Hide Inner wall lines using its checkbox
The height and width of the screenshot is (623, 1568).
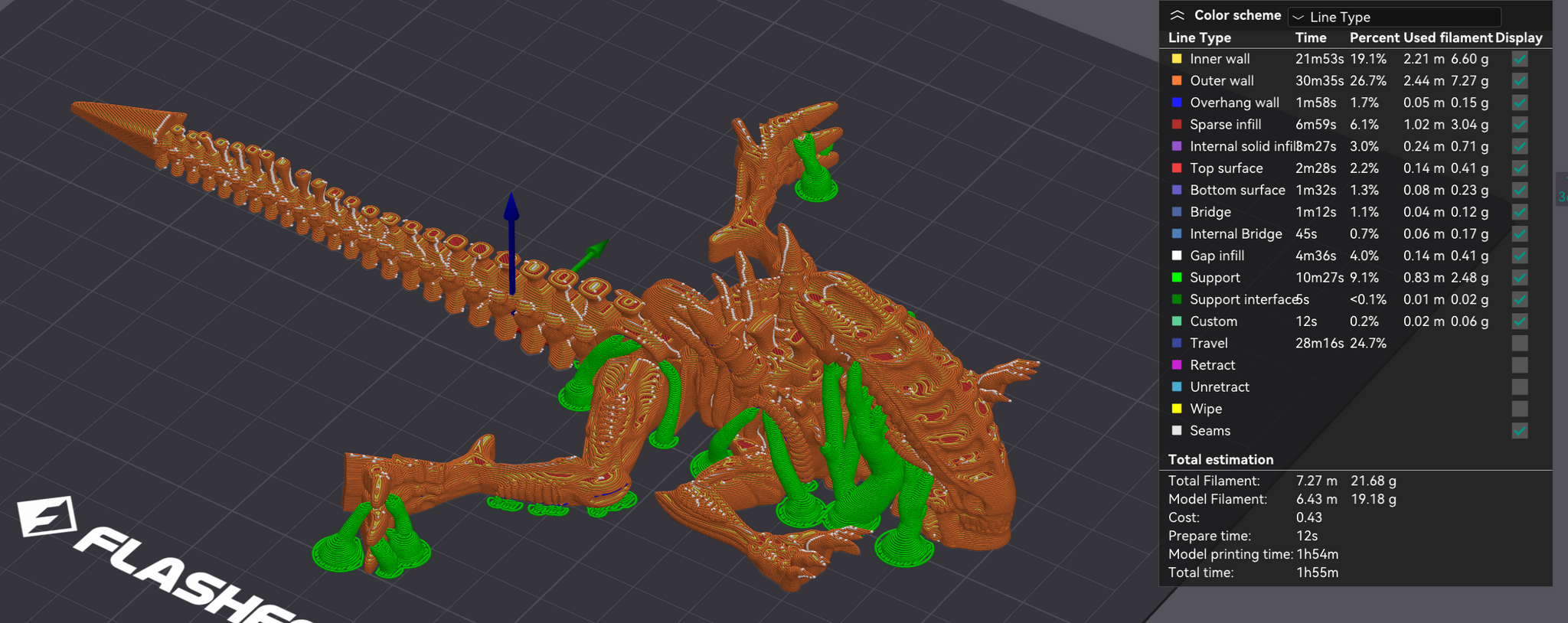(x=1520, y=59)
